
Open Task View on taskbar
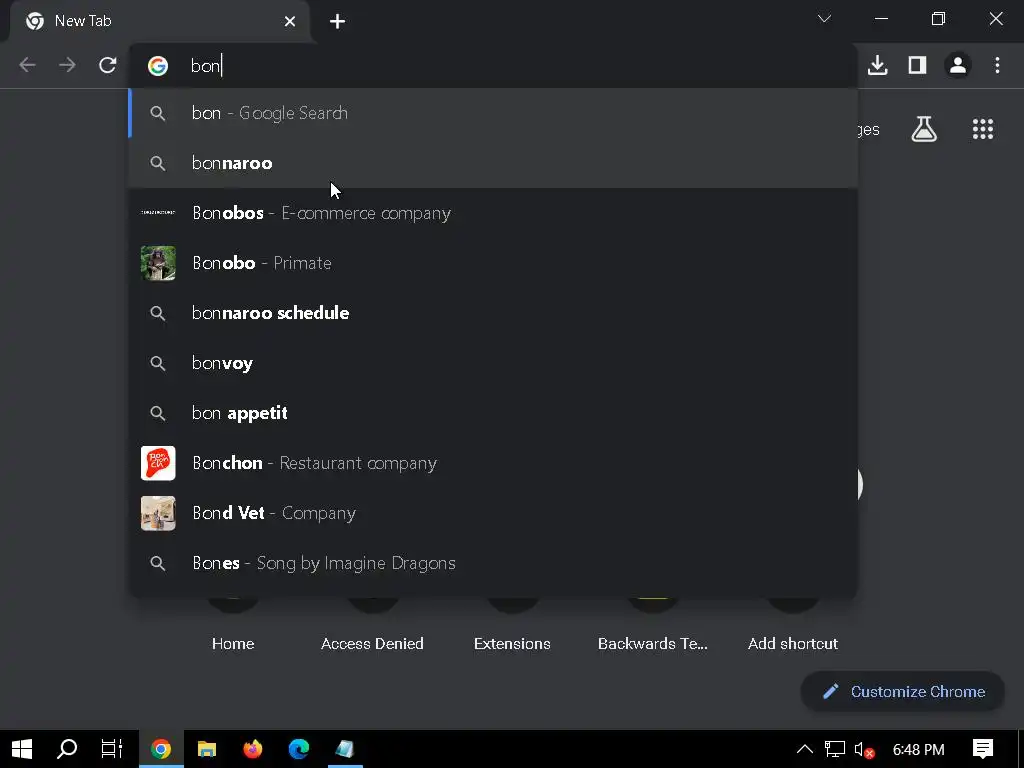tap(112, 749)
